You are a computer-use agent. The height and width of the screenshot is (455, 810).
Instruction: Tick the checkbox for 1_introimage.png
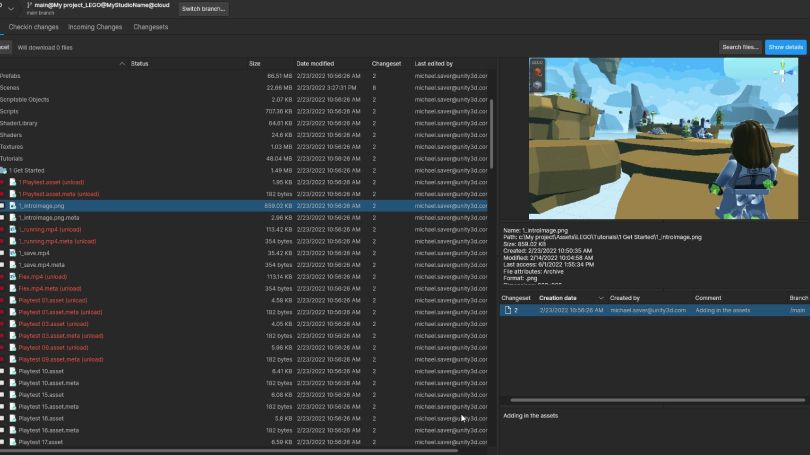click(x=3, y=206)
